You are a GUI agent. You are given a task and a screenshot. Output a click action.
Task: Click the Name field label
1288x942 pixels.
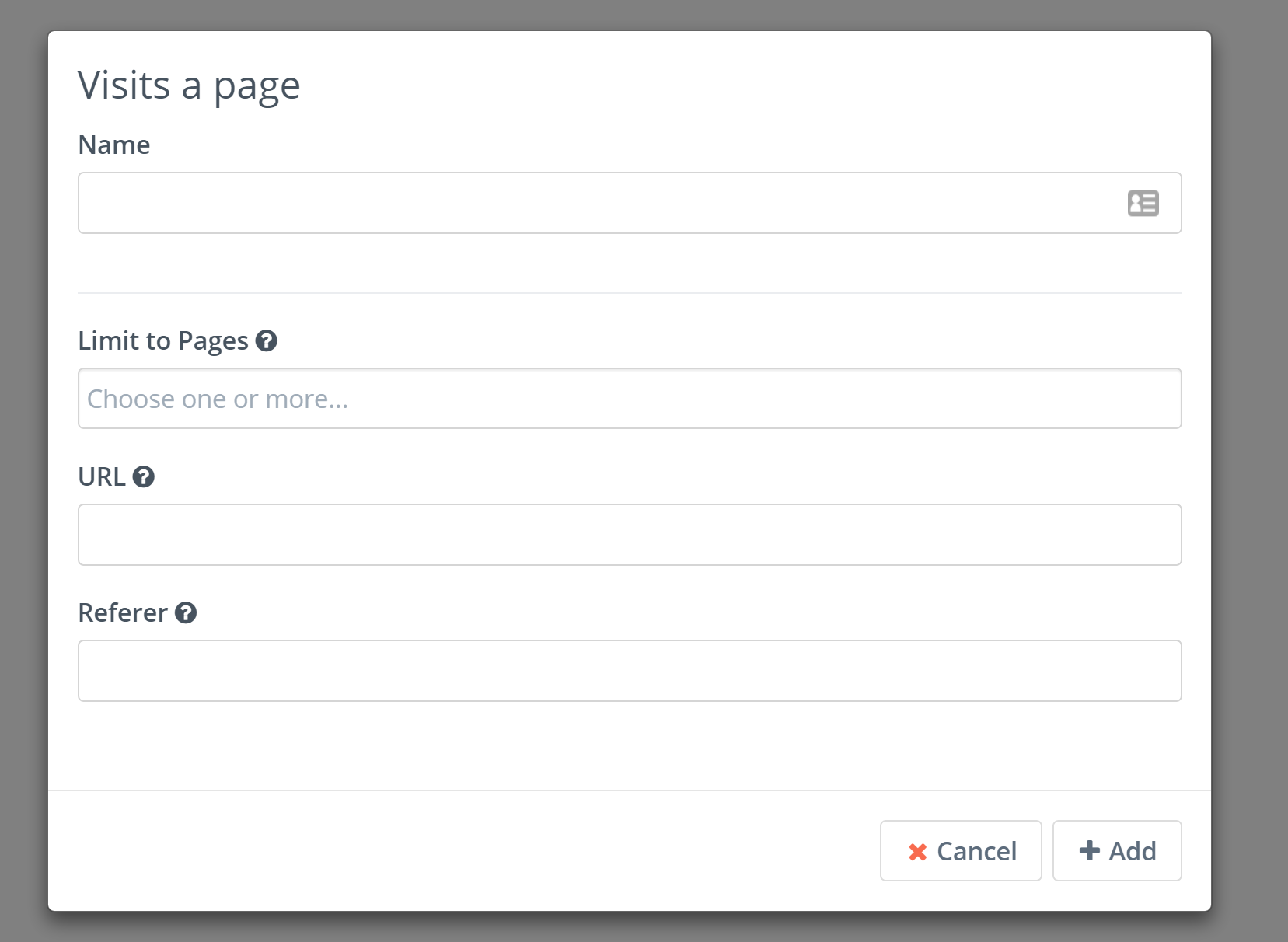tap(114, 145)
